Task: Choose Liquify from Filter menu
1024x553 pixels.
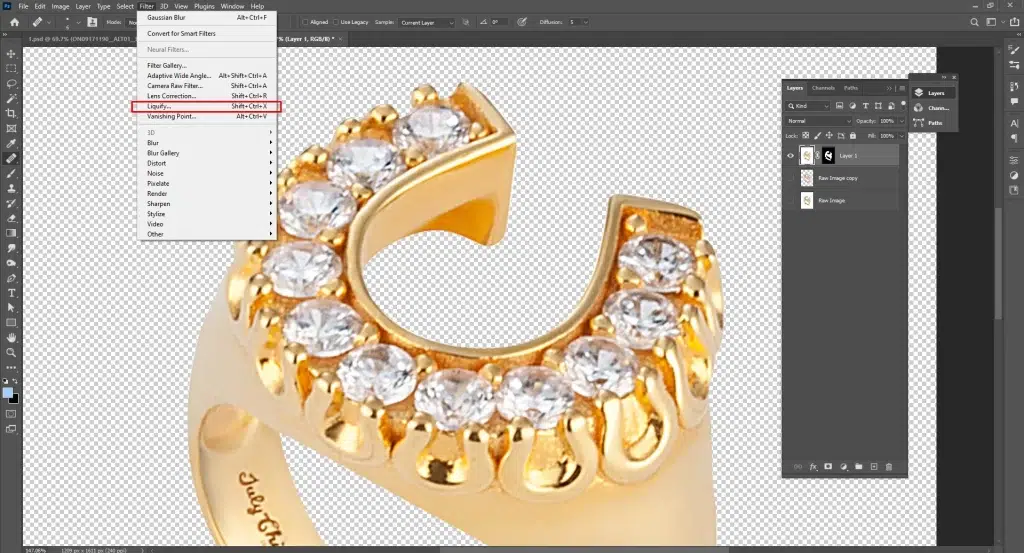Action: 206,106
